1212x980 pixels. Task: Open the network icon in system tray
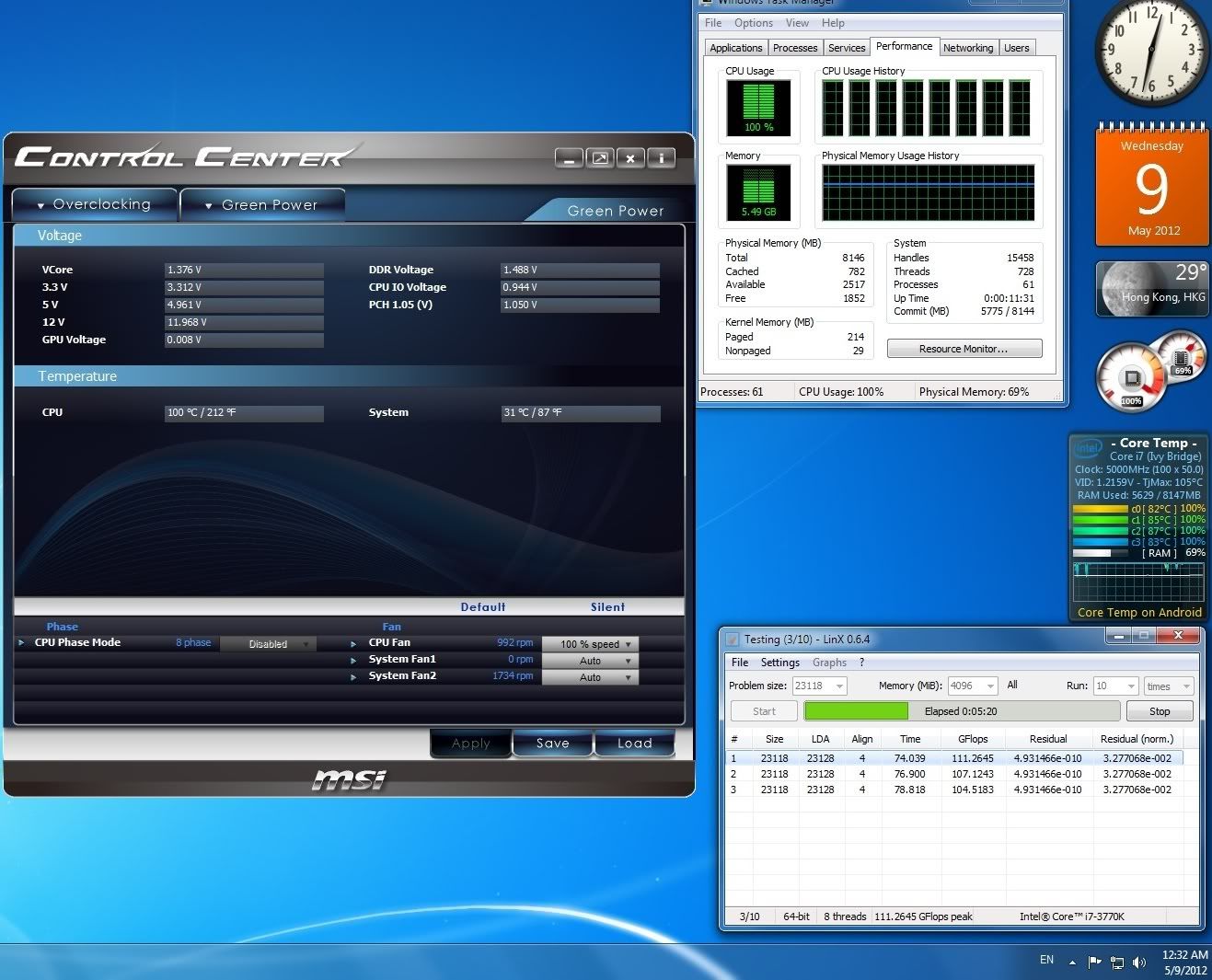1117,963
